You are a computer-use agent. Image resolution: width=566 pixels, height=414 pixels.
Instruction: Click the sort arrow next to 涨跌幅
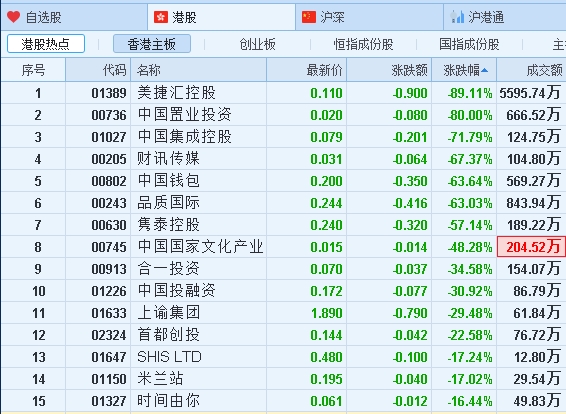(484, 70)
